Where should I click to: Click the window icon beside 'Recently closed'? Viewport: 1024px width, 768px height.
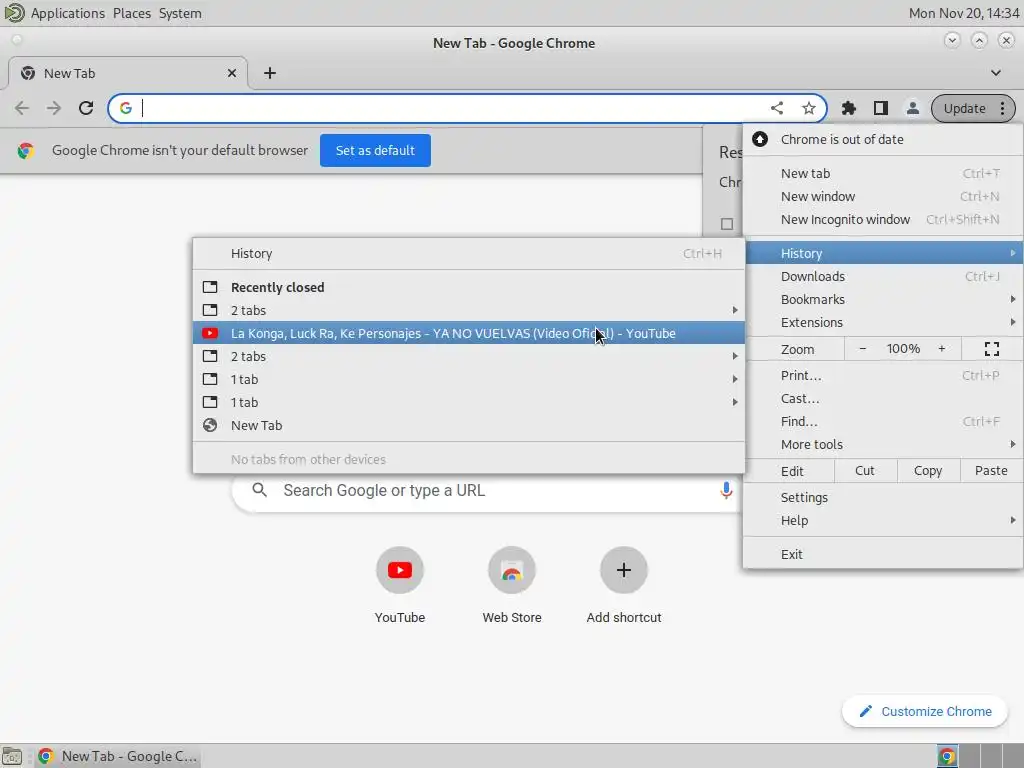click(x=210, y=287)
